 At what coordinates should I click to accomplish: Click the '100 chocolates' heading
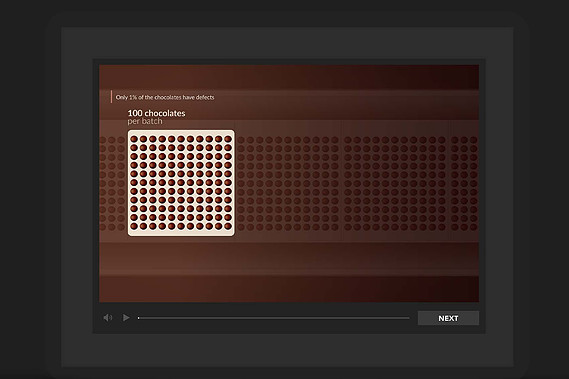(156, 113)
